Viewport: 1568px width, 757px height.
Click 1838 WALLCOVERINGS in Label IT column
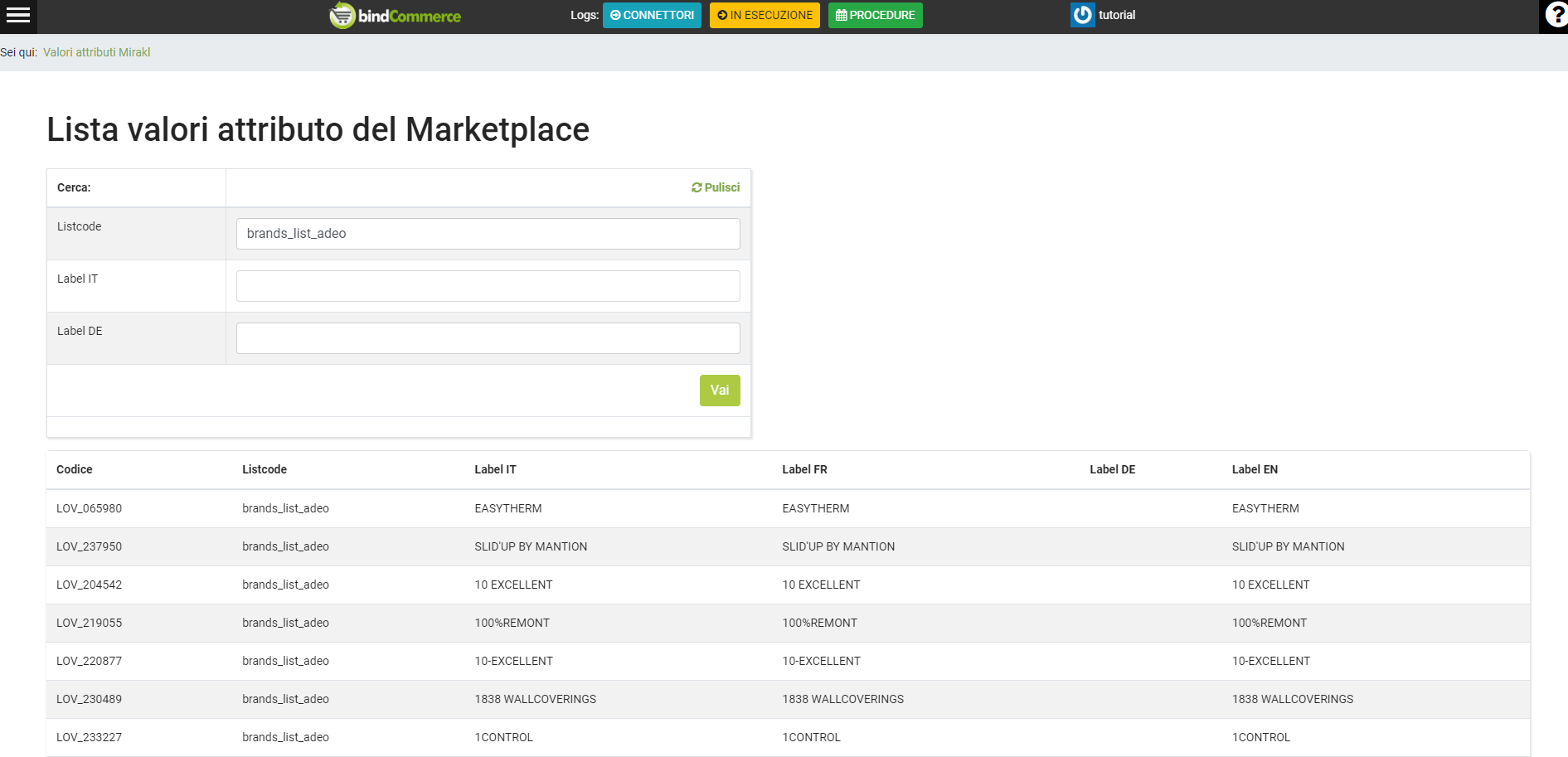535,699
